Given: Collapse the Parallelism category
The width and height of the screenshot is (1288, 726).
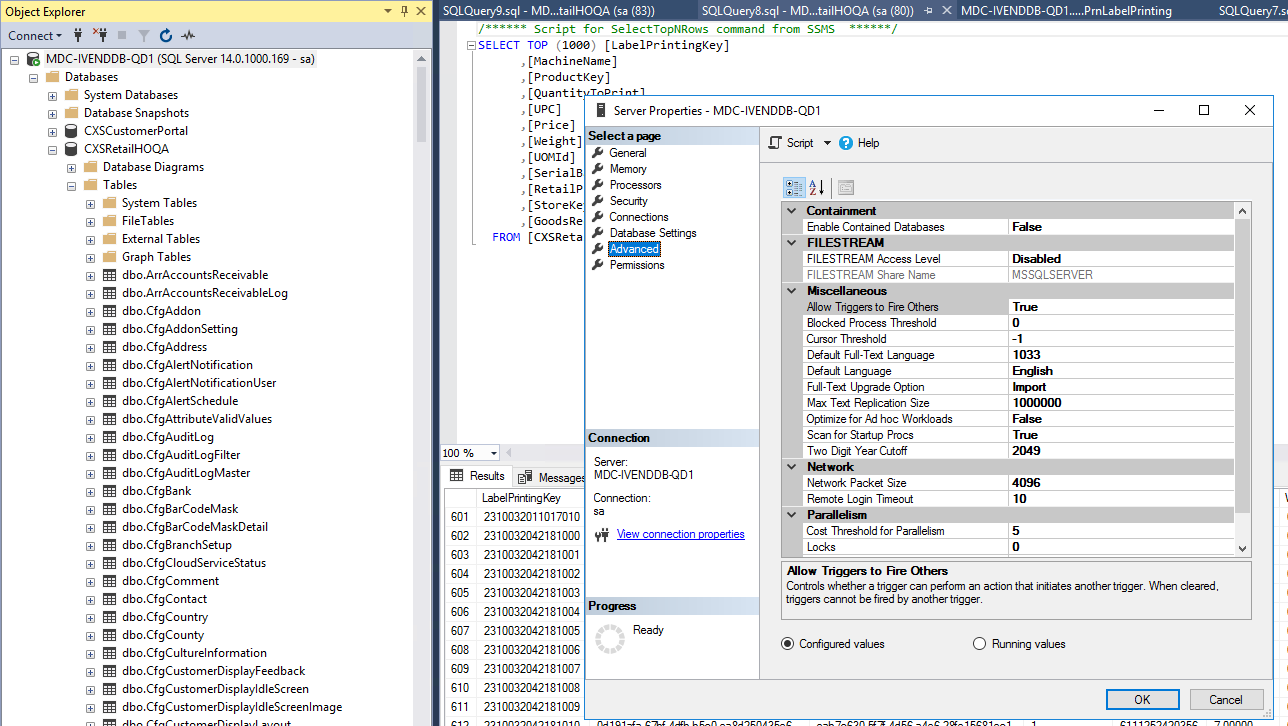Looking at the screenshot, I should pos(791,515).
